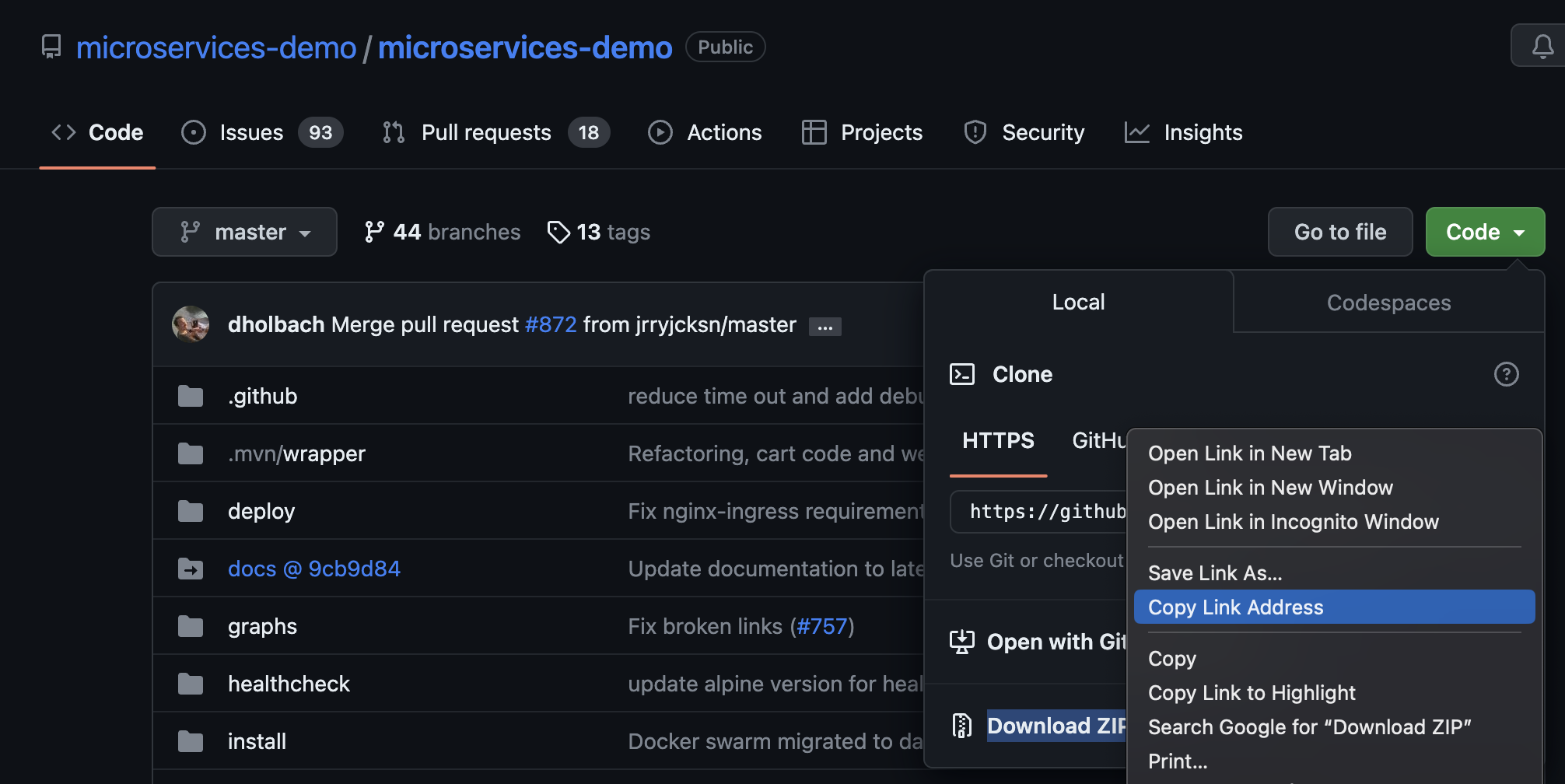Click the Pull requests icon
The width and height of the screenshot is (1565, 784).
pyautogui.click(x=394, y=132)
